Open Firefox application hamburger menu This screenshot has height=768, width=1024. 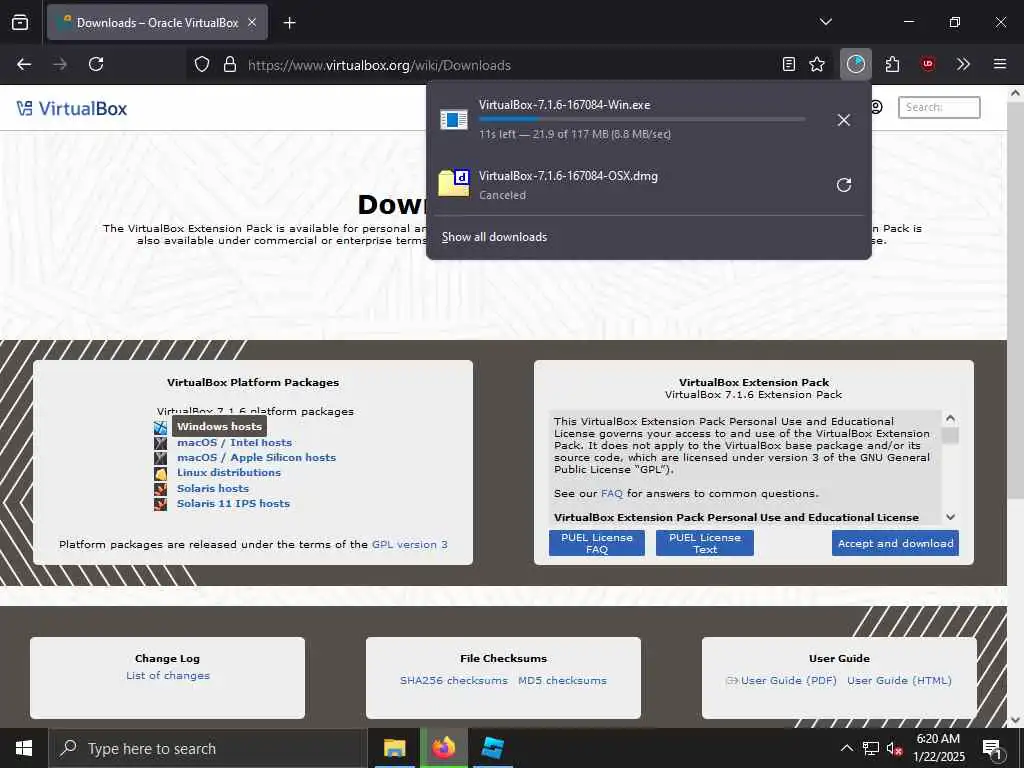coord(1000,64)
